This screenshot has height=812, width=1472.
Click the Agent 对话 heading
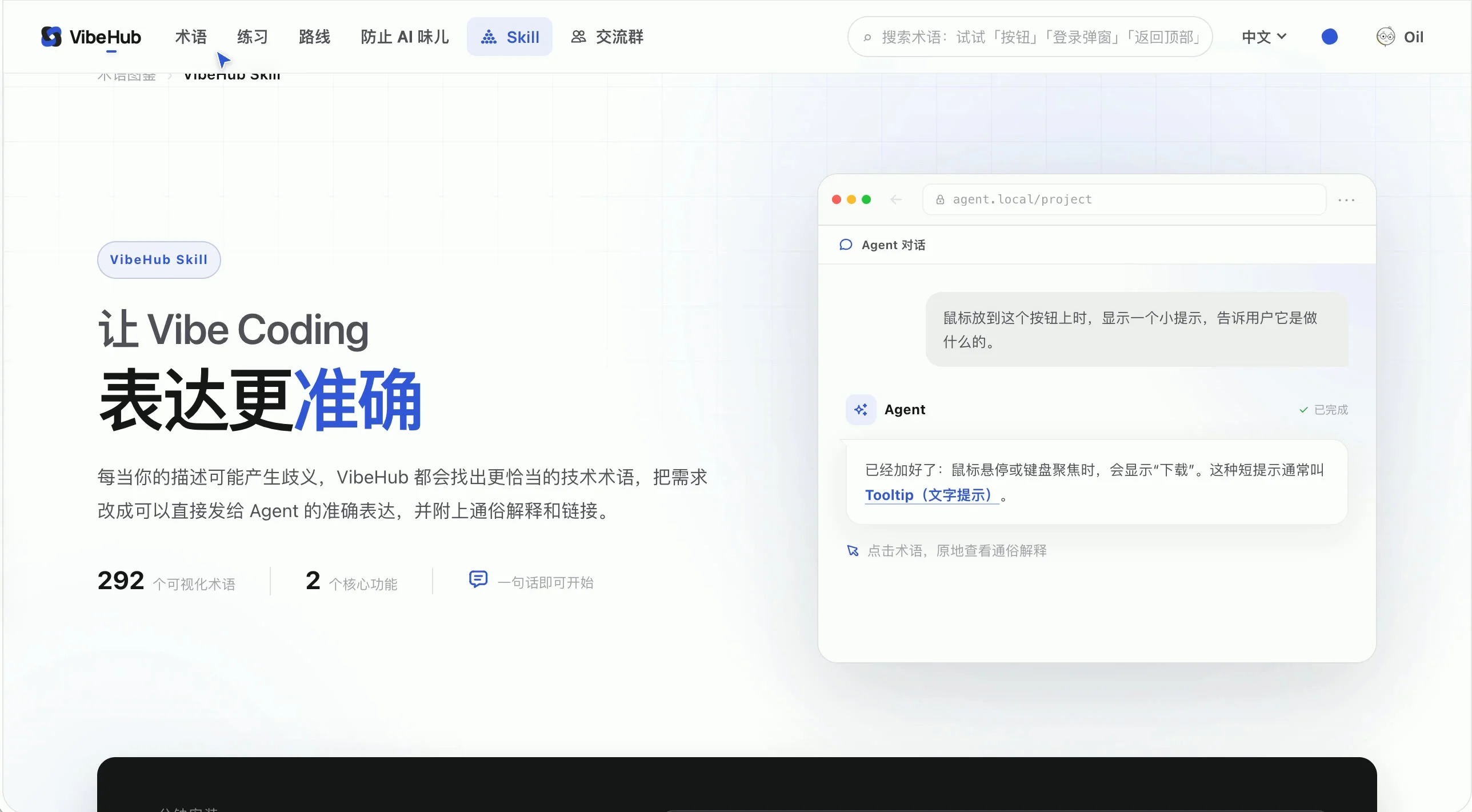coord(893,245)
